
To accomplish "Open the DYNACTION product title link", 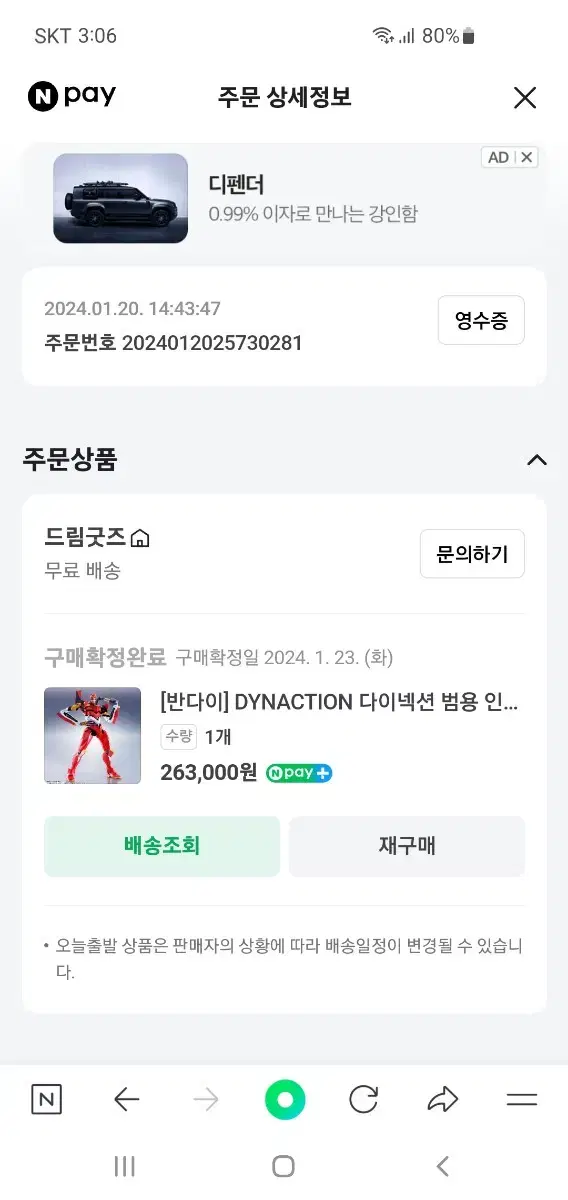I will pyautogui.click(x=339, y=701).
